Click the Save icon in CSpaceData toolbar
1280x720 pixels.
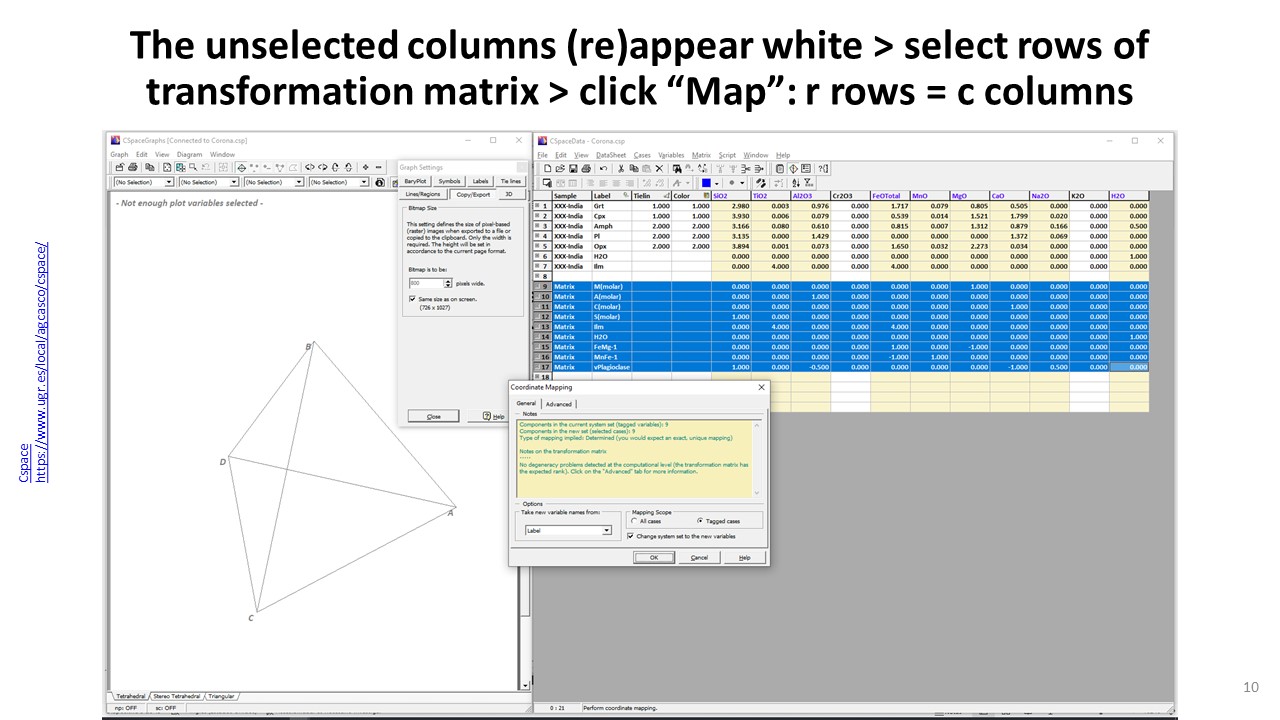pos(573,169)
